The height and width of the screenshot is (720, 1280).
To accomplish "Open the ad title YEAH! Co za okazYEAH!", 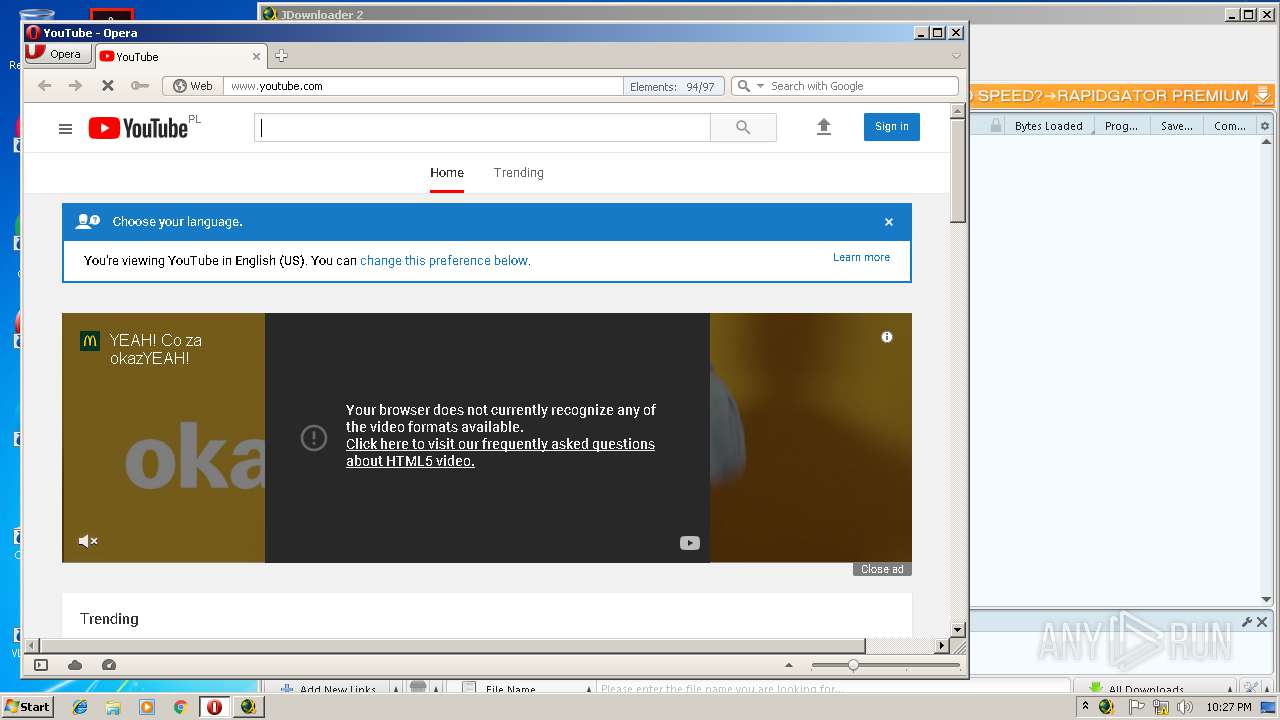I will 156,349.
